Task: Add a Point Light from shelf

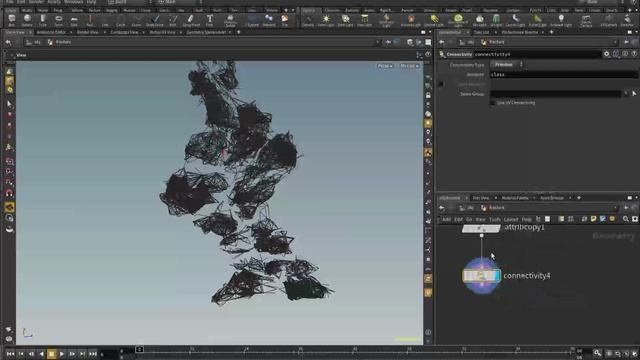Action: [326, 20]
